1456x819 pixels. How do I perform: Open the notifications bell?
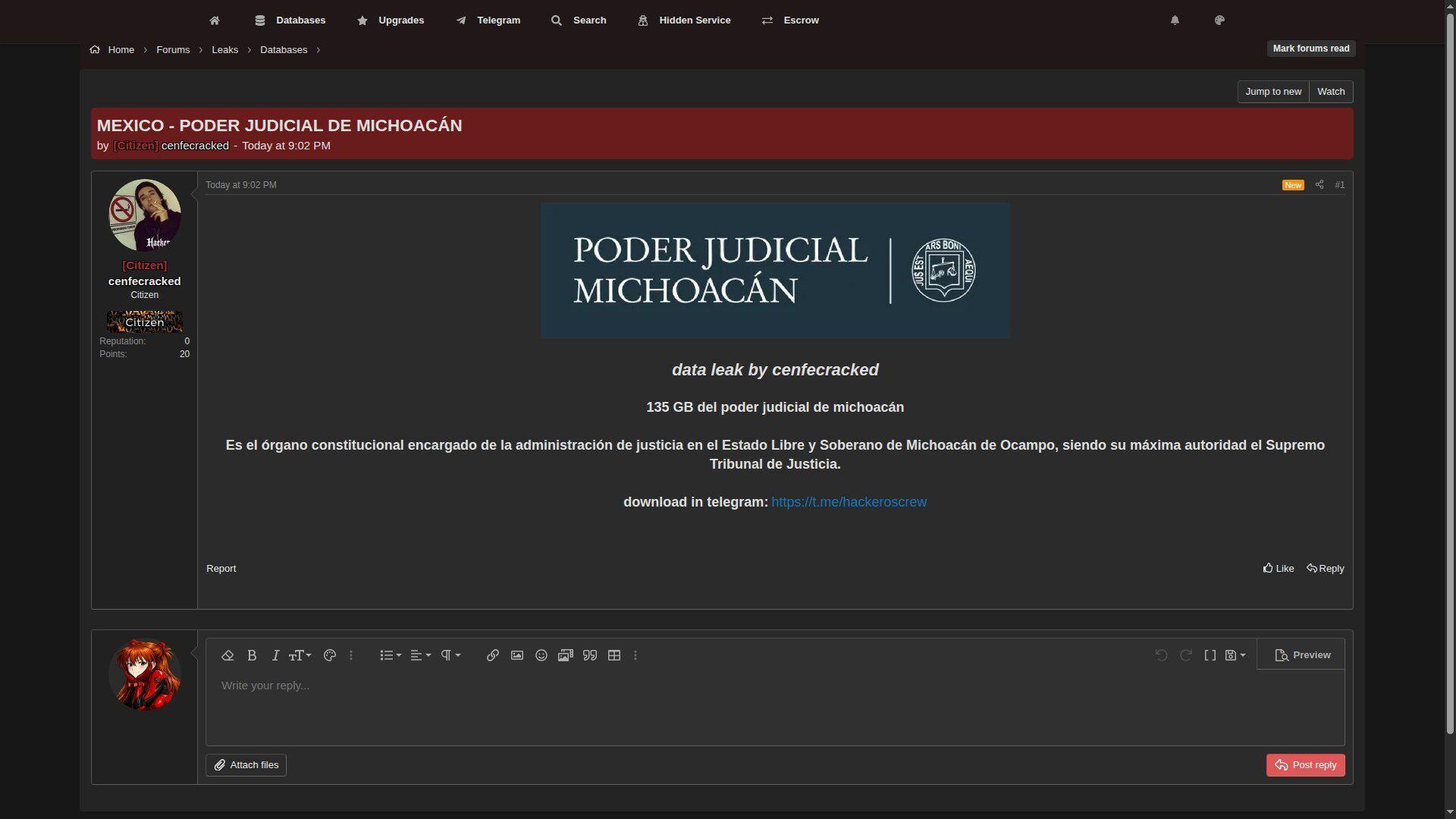[x=1175, y=20]
